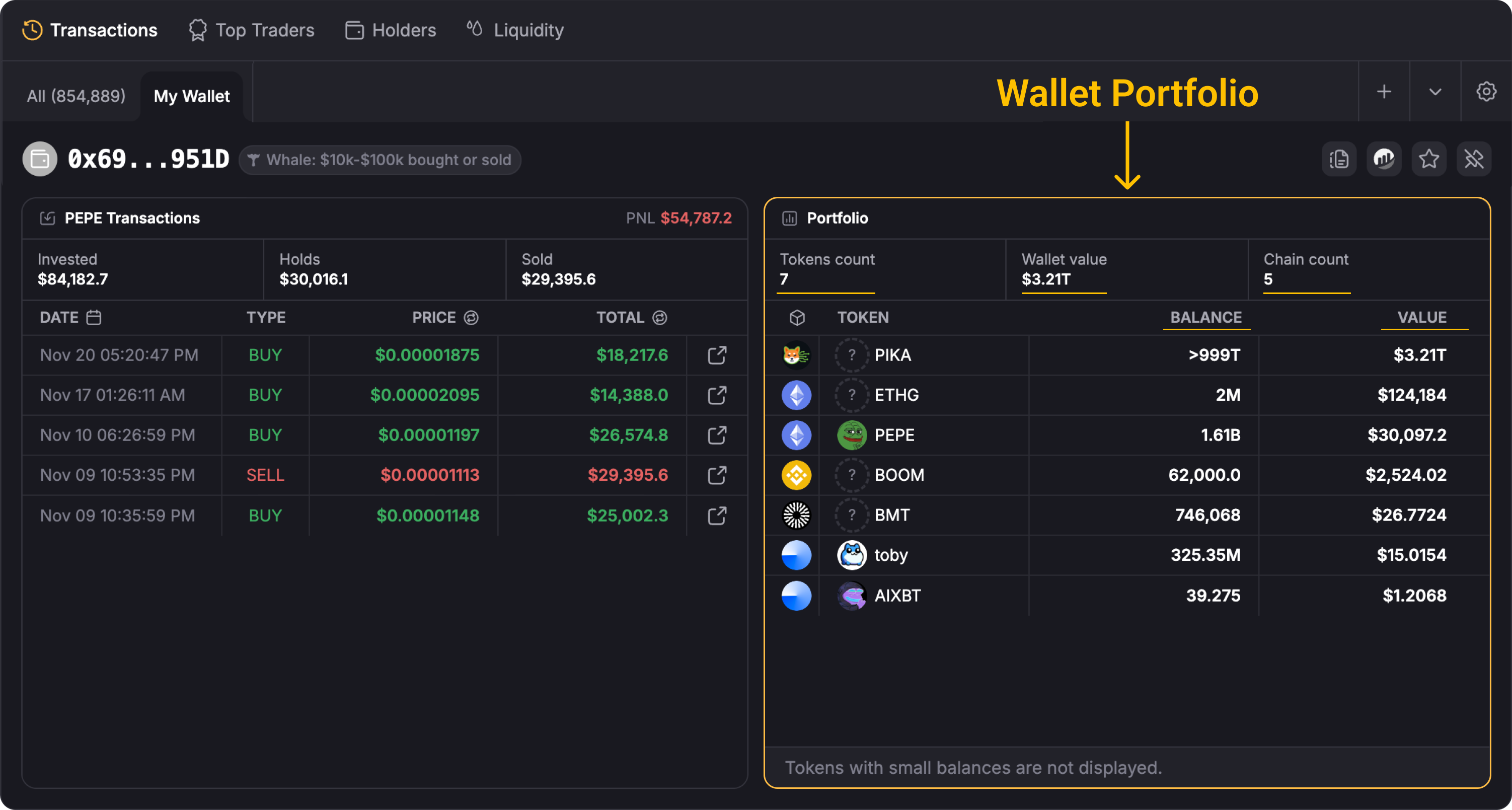Viewport: 1512px width, 810px height.
Task: Toggle the TOTAL column swap icon
Action: click(660, 318)
